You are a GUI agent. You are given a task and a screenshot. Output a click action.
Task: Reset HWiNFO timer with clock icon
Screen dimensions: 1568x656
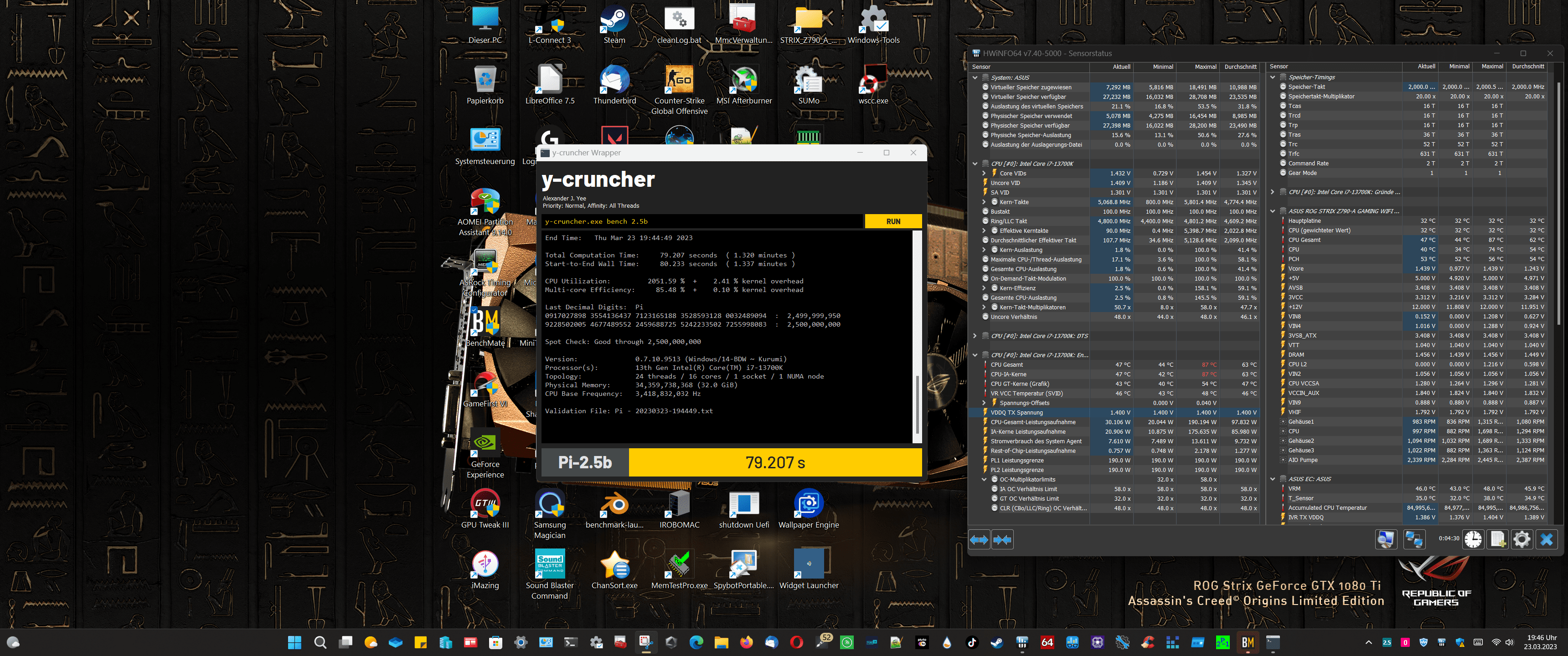tap(1473, 539)
